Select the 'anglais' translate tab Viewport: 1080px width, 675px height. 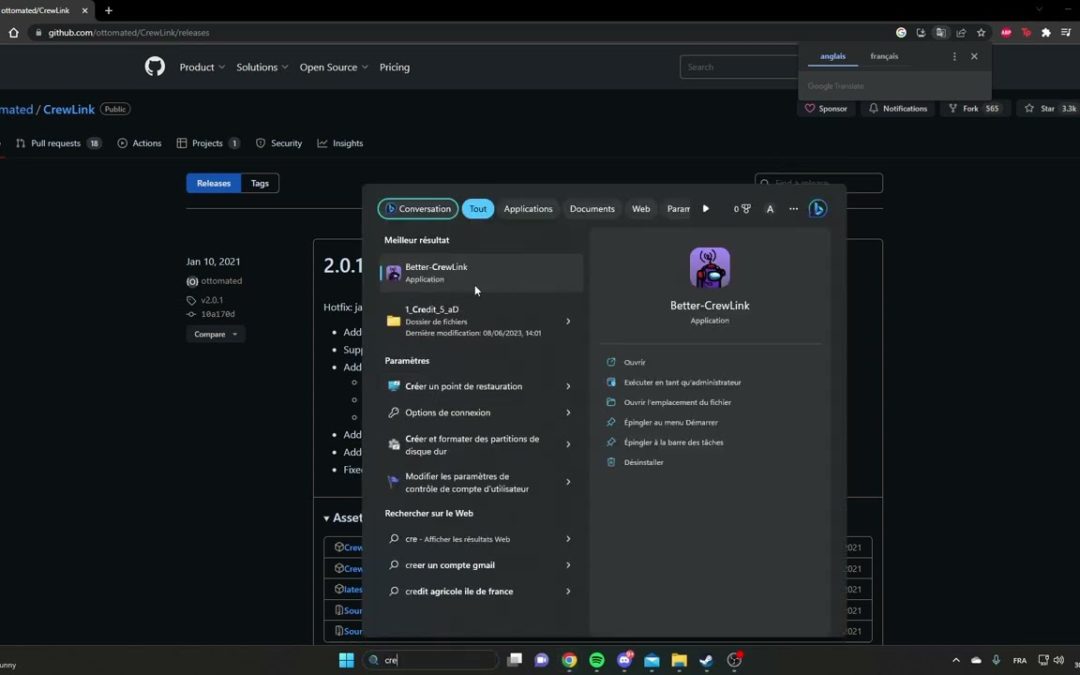[x=833, y=56]
